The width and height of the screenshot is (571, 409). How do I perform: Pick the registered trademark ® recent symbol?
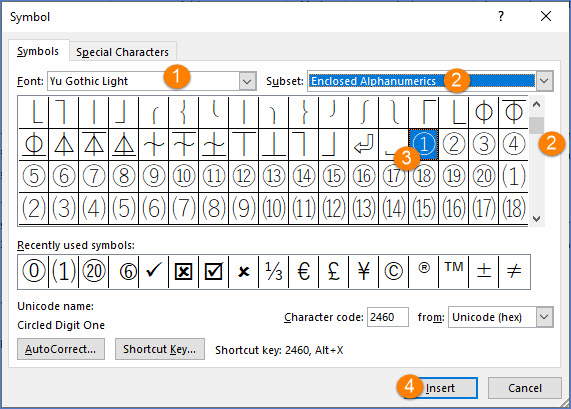[424, 272]
